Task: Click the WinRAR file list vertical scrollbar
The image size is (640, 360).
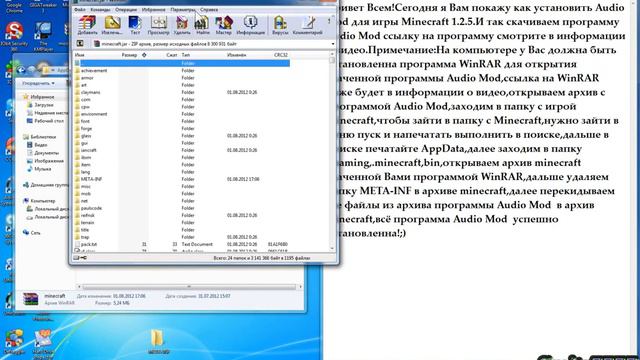Action: coord(332,151)
